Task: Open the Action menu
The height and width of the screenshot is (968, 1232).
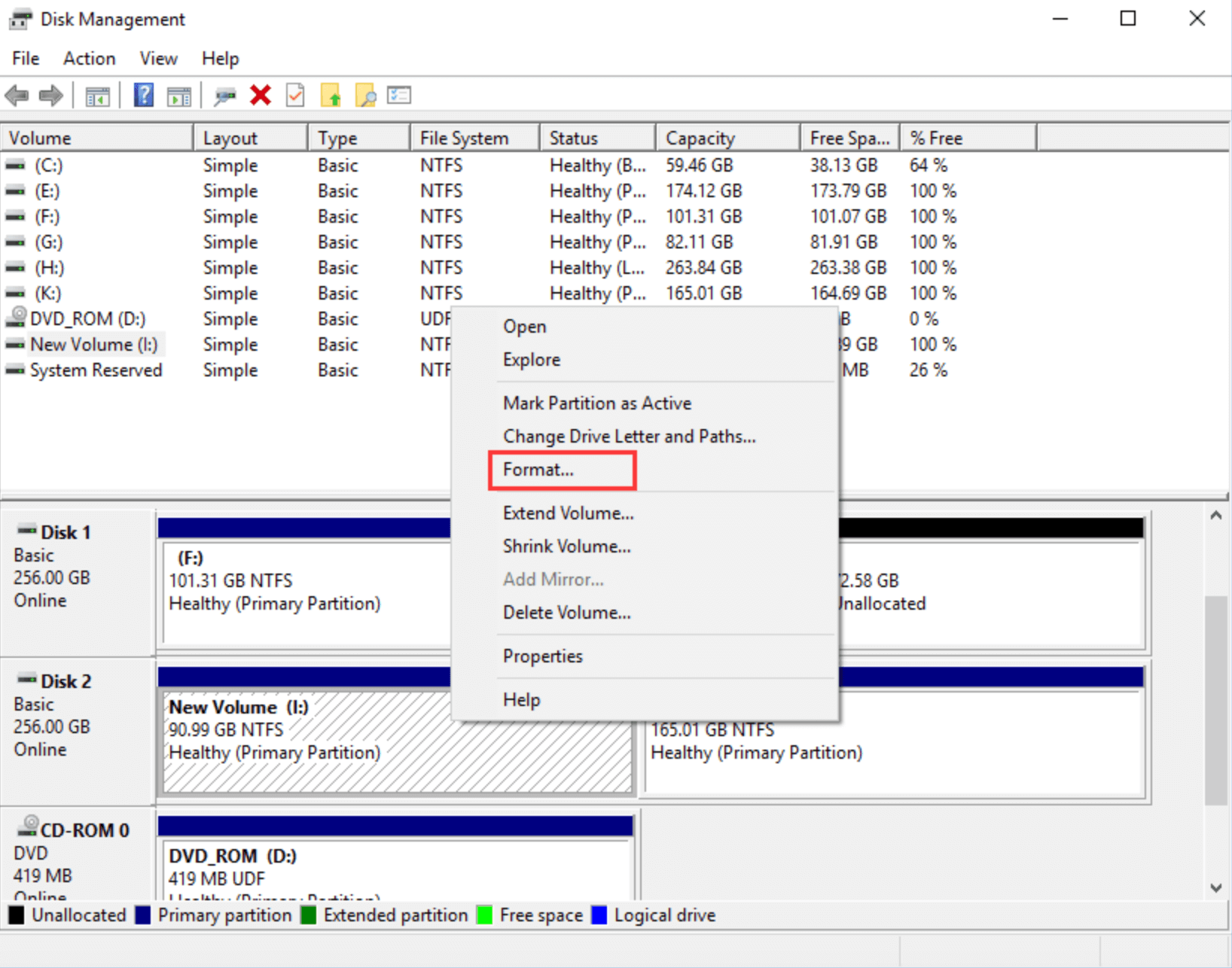Action: [88, 58]
